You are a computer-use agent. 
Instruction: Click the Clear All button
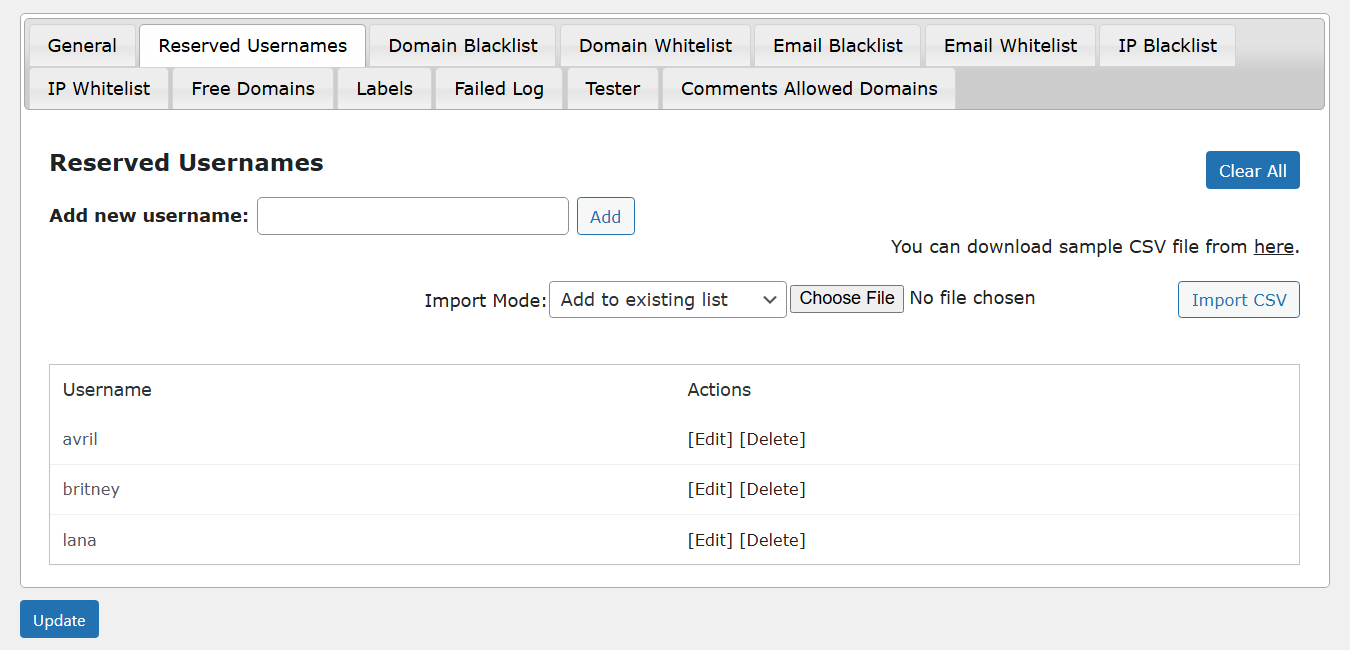pos(1252,170)
